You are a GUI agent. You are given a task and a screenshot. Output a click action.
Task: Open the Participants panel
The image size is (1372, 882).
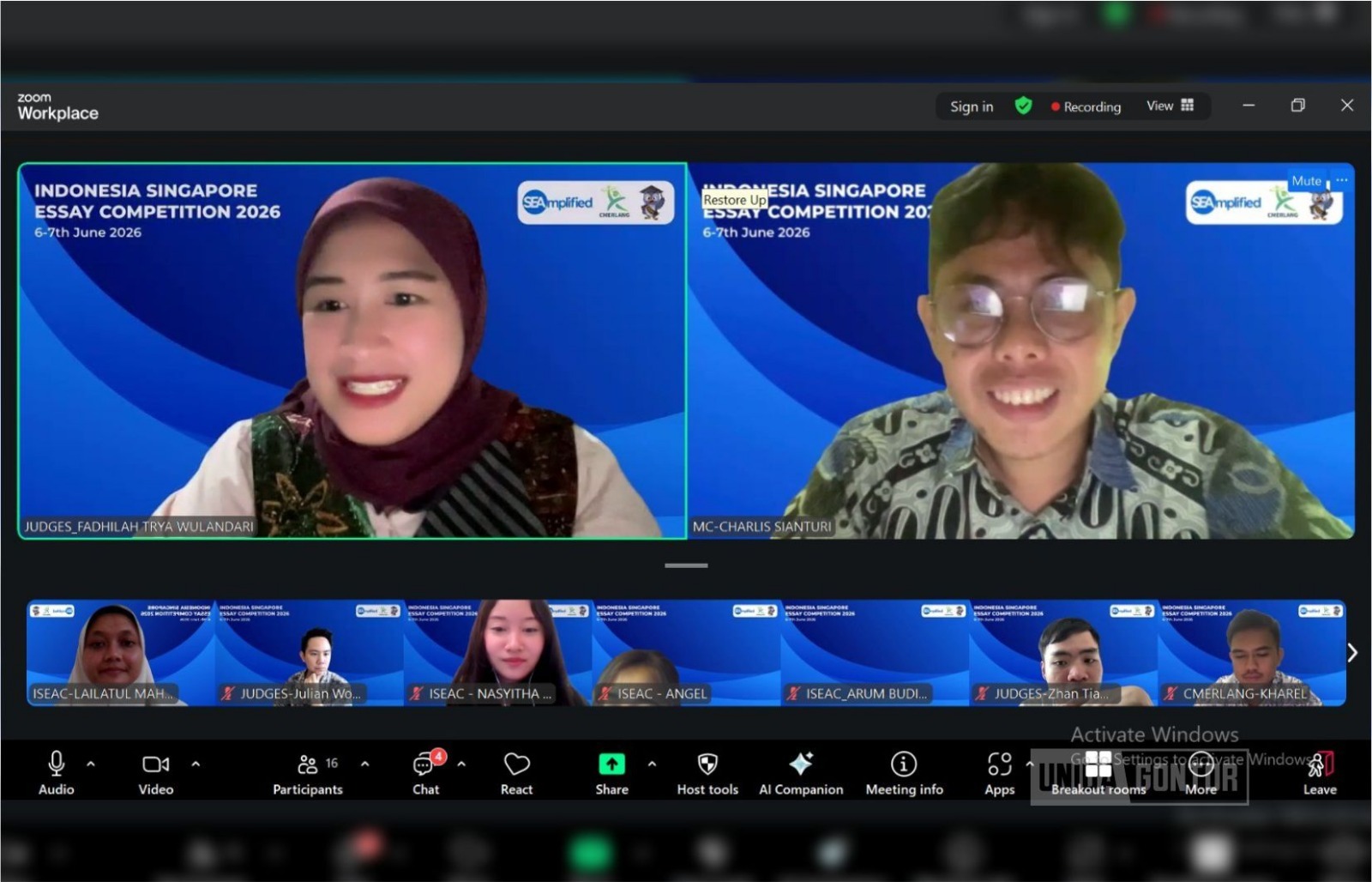click(x=308, y=773)
